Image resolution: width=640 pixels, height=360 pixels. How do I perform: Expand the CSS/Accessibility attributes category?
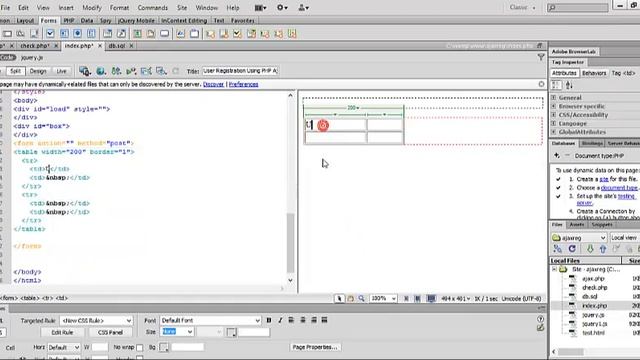(554, 115)
